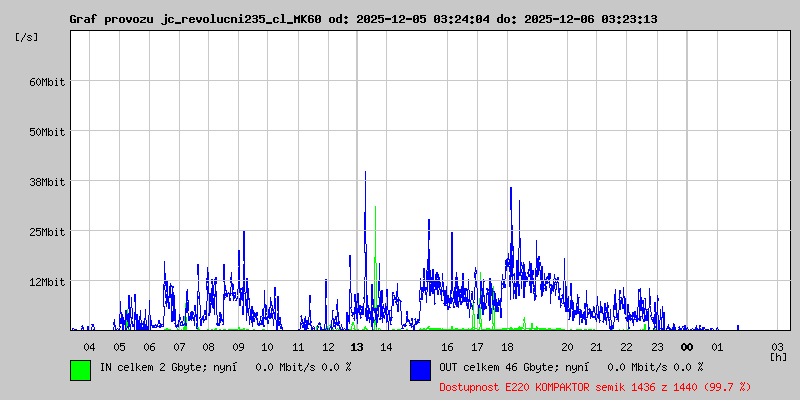Image resolution: width=800 pixels, height=400 pixels.
Task: Click the 50Mbit y-axis label
Action: [x=46, y=132]
